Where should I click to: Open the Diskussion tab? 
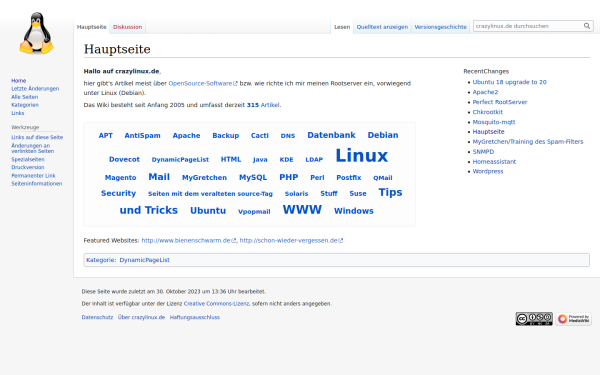click(x=127, y=27)
